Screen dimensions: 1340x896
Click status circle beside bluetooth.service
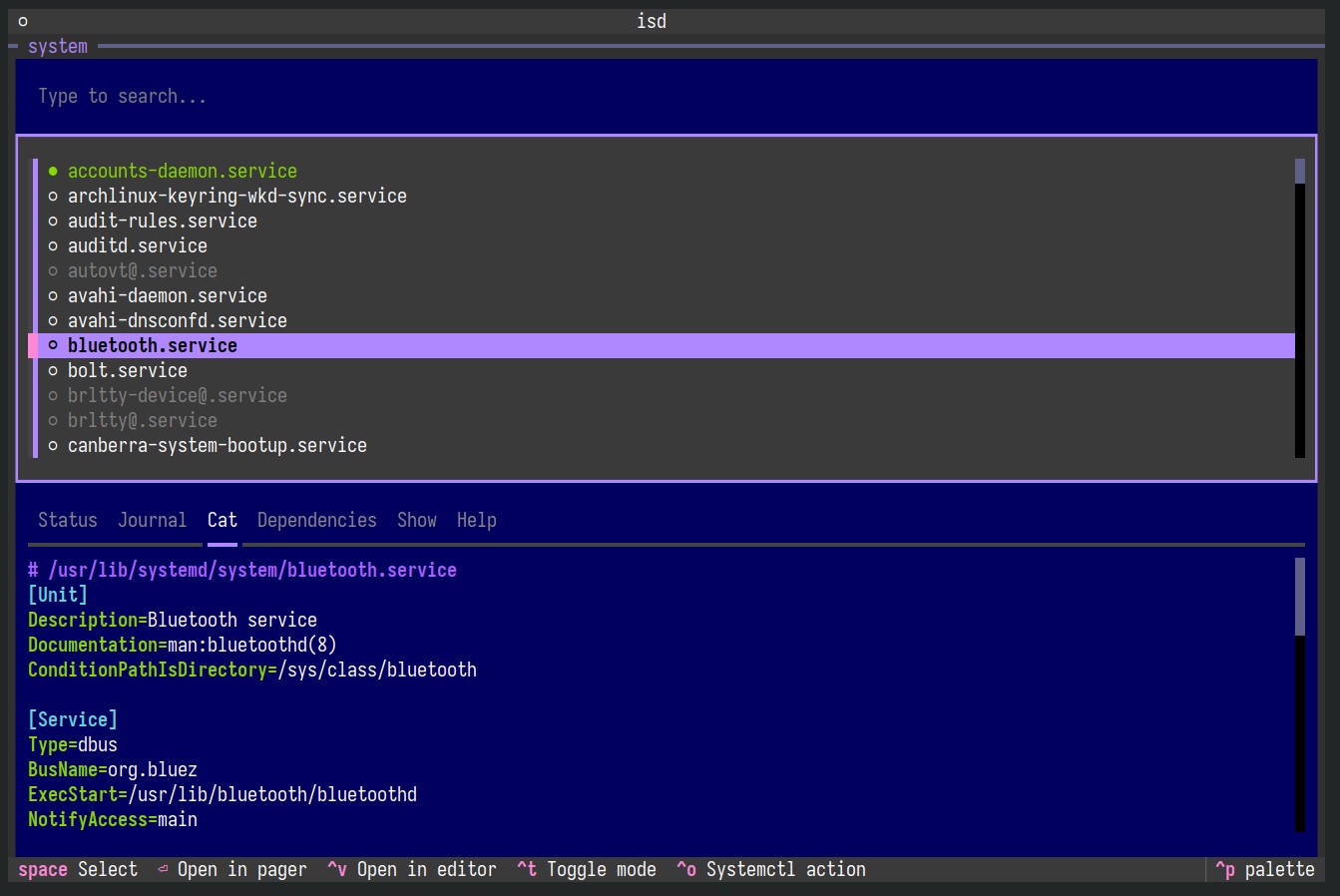53,345
